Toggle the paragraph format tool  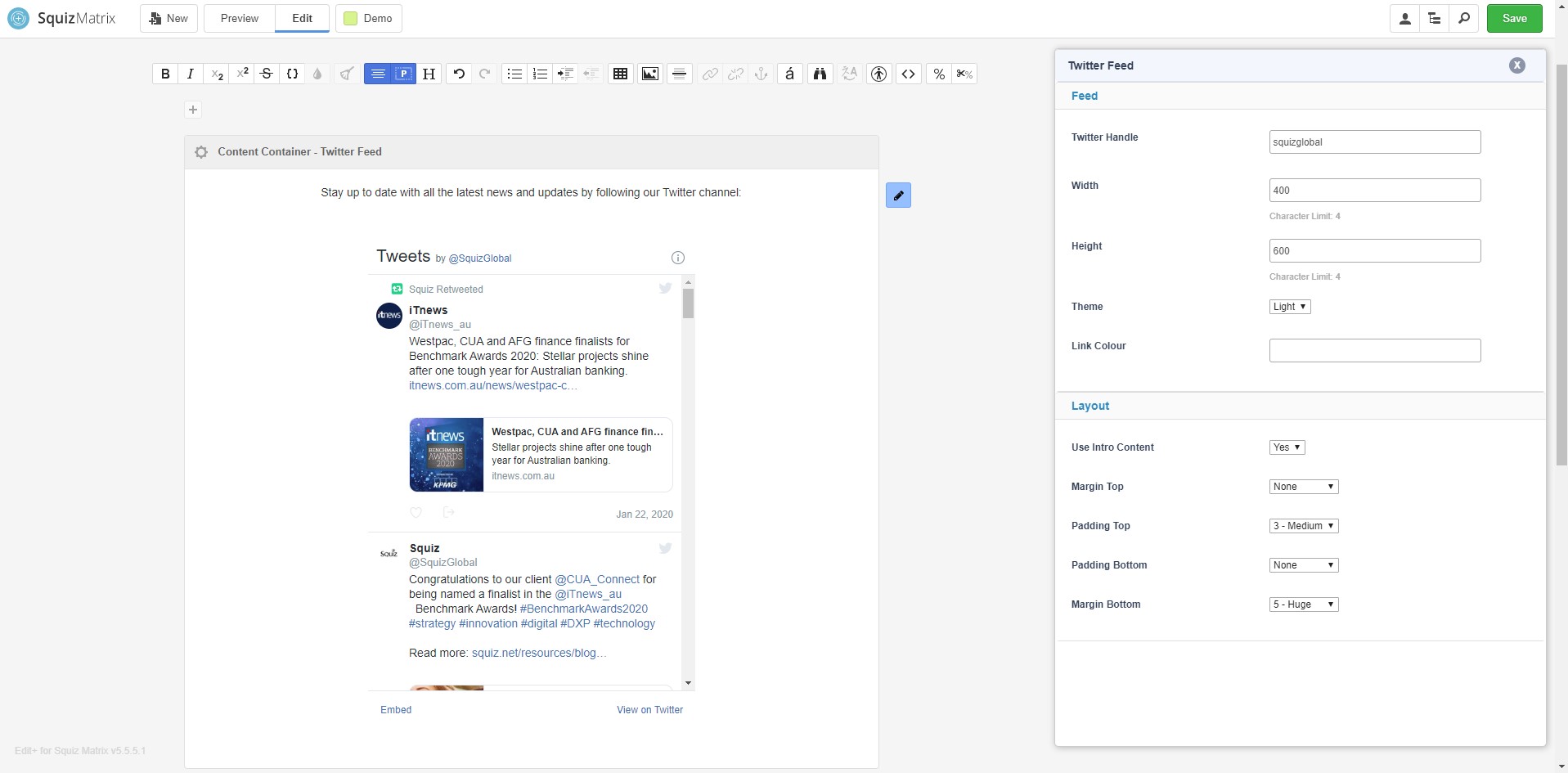(x=403, y=74)
